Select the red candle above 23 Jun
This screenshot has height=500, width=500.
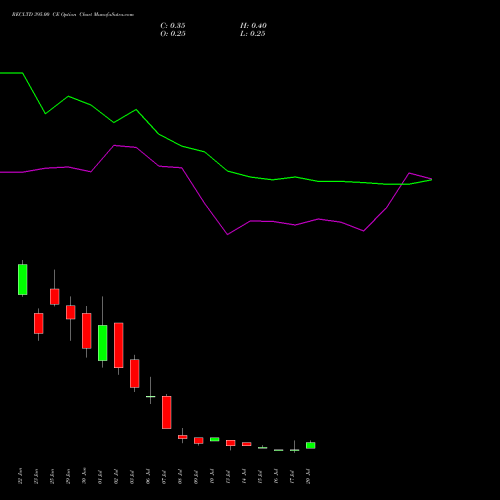(38, 323)
